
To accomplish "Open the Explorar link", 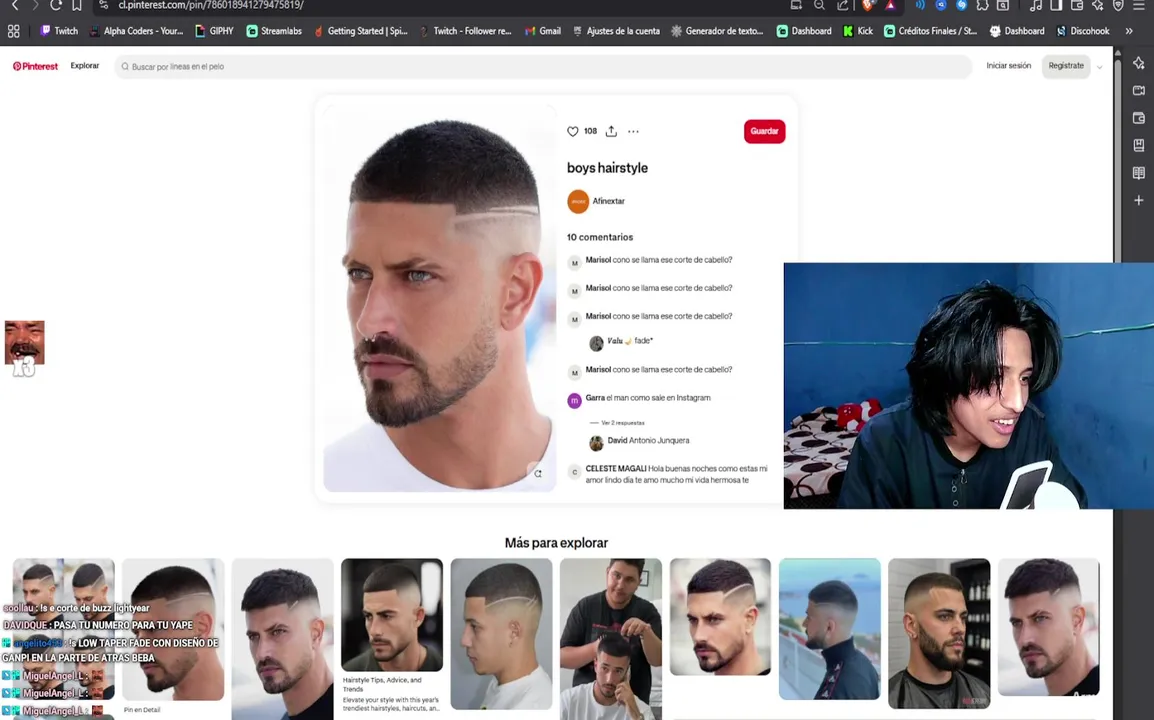I will click(85, 66).
